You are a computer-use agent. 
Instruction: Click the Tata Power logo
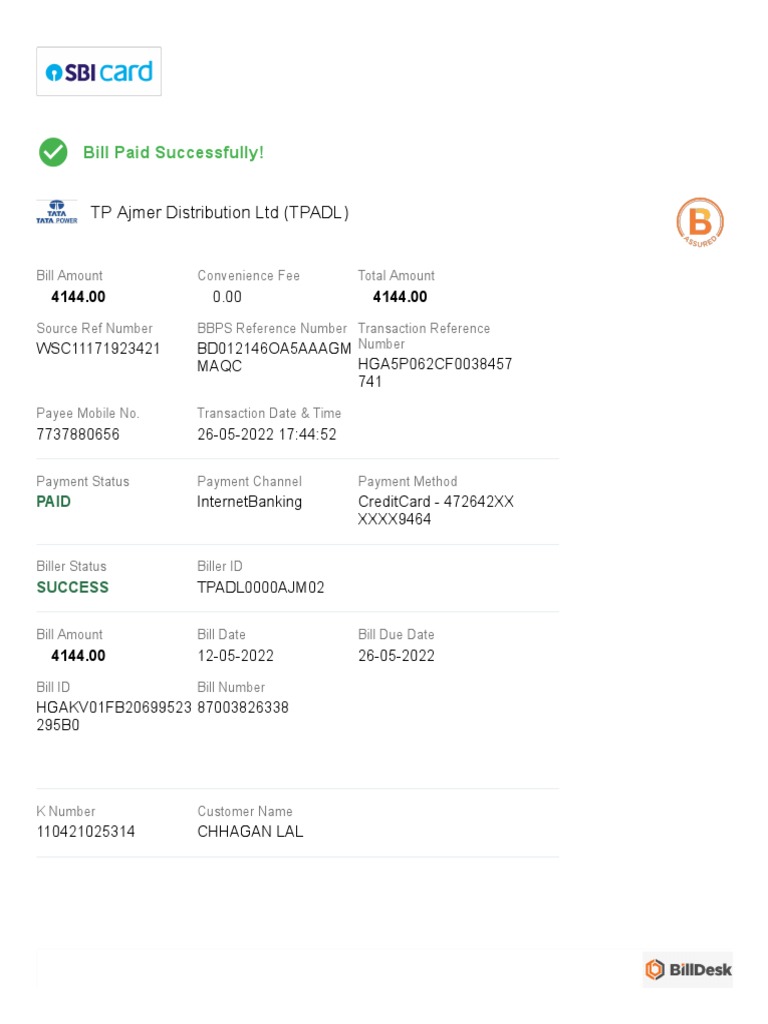[57, 212]
